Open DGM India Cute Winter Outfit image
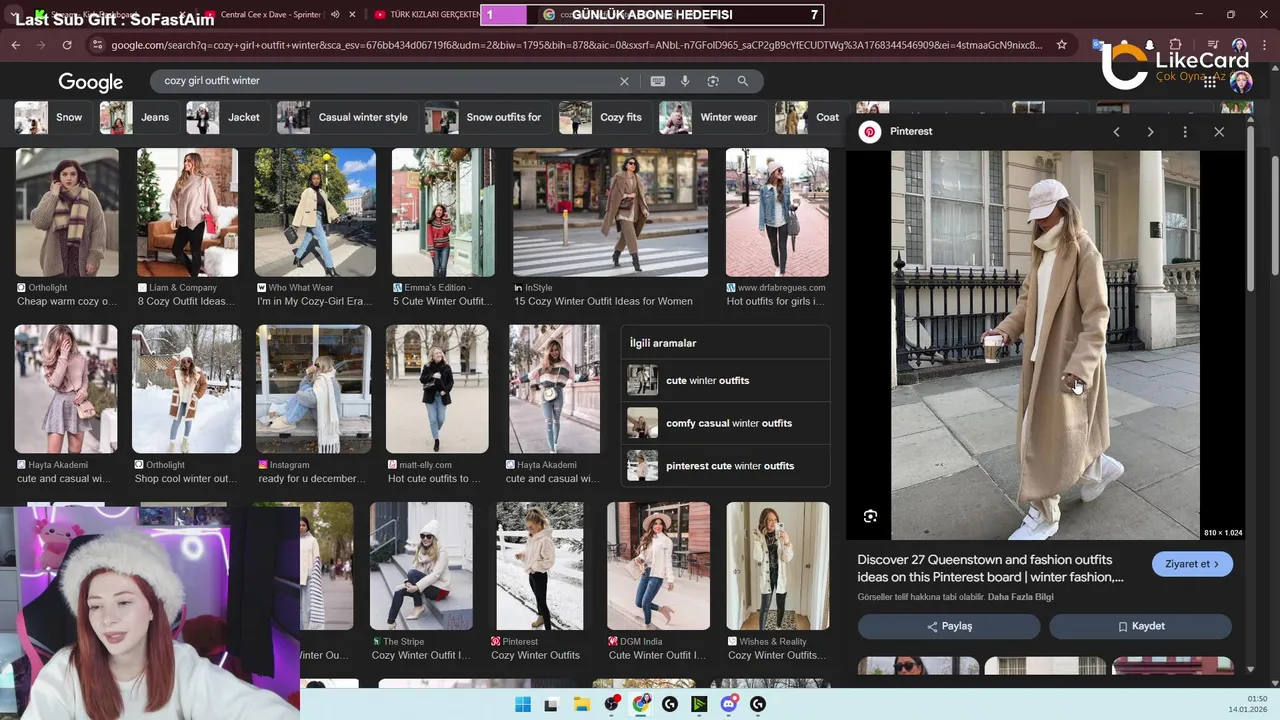1280x720 pixels. click(658, 566)
